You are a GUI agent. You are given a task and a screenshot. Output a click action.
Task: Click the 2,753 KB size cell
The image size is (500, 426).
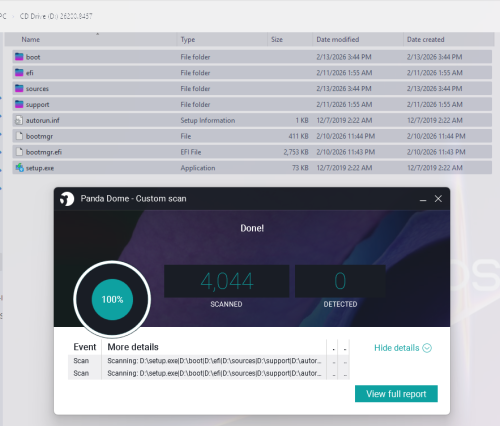[296, 152]
